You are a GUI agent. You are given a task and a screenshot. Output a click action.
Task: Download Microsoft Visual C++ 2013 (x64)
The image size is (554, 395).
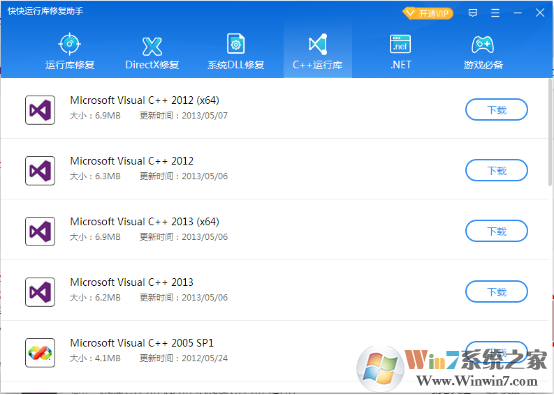[496, 231]
